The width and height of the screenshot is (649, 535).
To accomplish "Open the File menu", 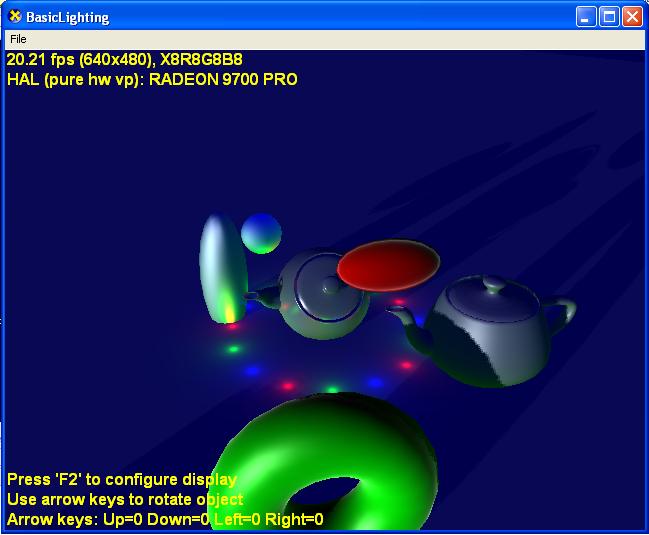I will [18, 39].
